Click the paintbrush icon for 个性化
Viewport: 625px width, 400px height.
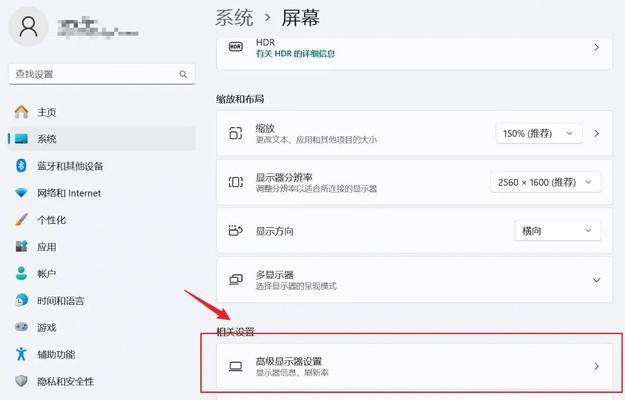(x=21, y=220)
